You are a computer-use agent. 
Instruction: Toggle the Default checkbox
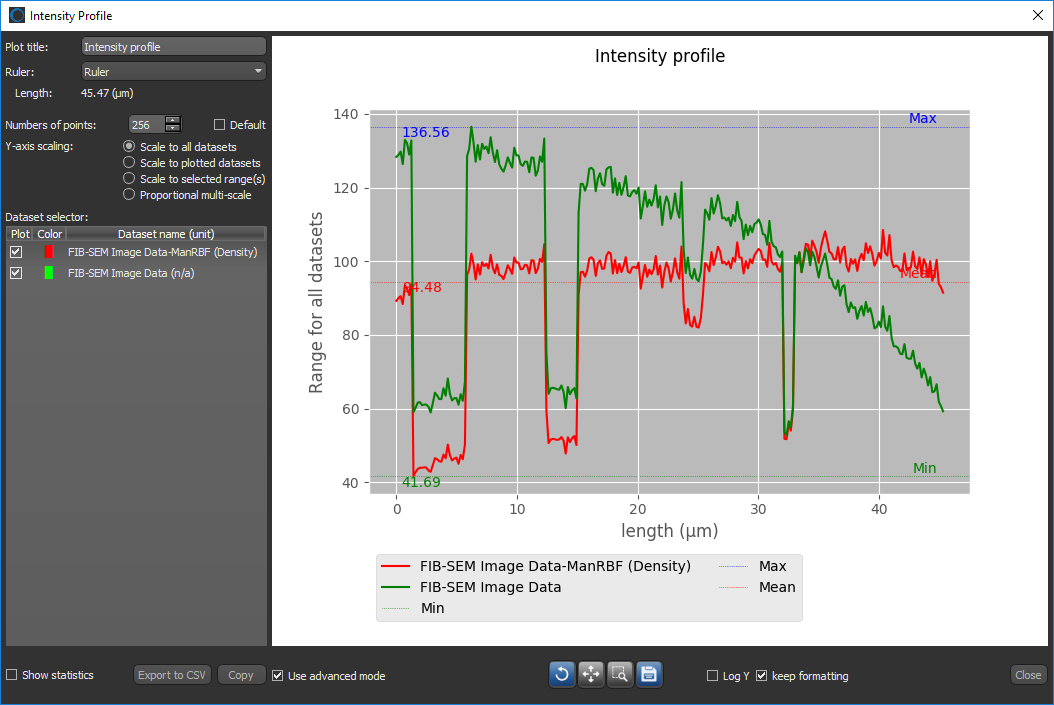point(218,124)
